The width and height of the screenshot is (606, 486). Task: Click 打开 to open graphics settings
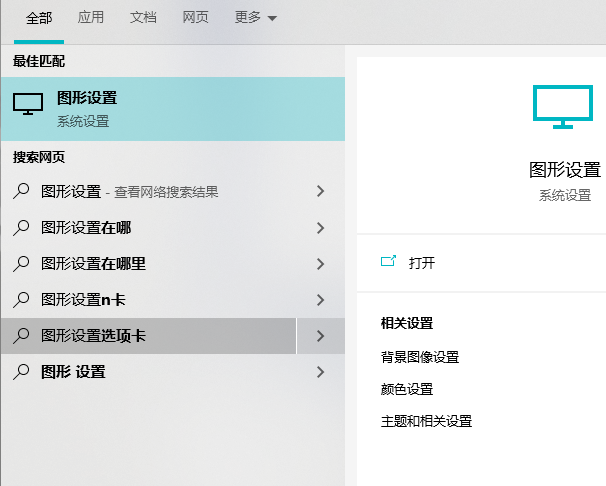[422, 263]
